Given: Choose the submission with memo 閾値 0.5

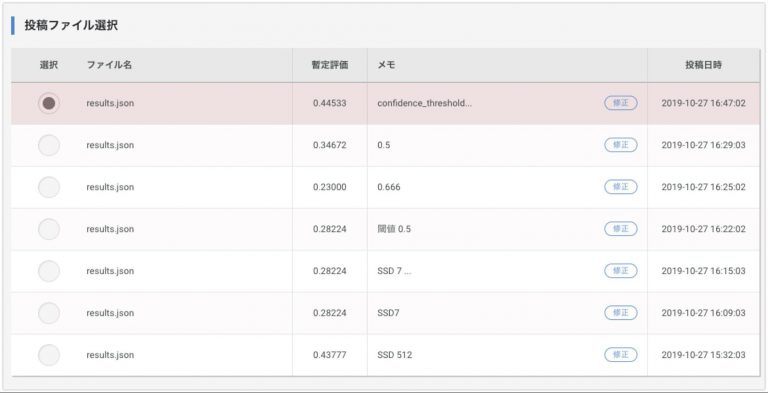Looking at the screenshot, I should [49, 229].
